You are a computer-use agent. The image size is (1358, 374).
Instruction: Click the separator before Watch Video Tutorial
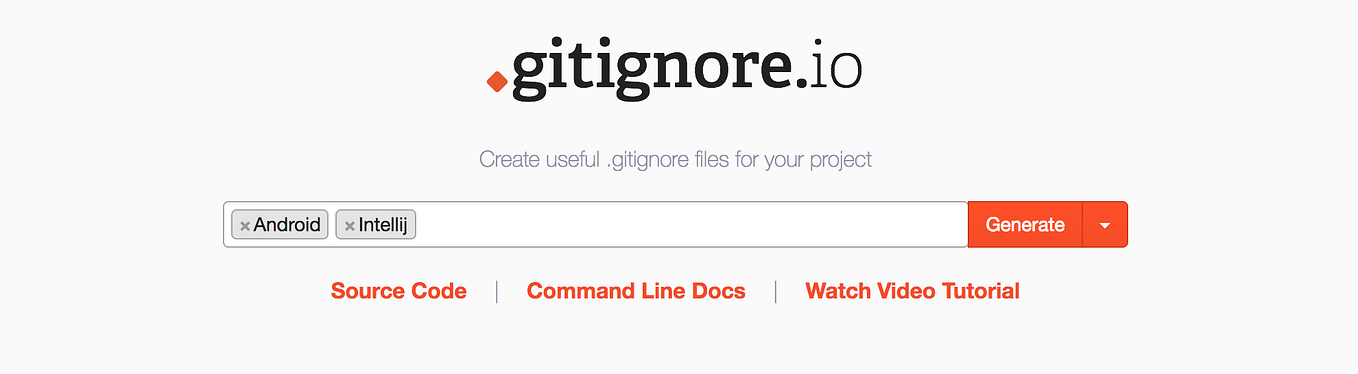[775, 292]
